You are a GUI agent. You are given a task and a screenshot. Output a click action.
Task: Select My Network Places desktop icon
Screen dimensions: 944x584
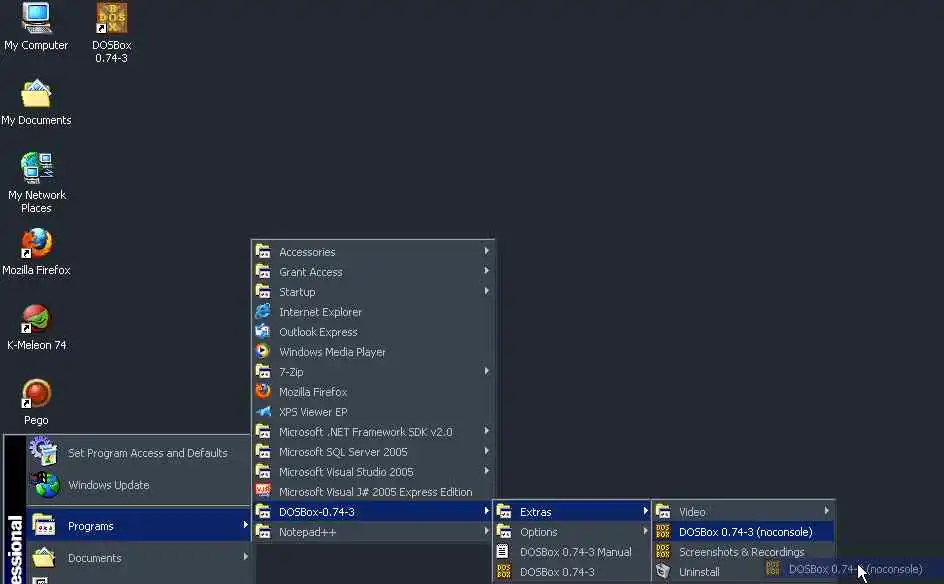(36, 183)
